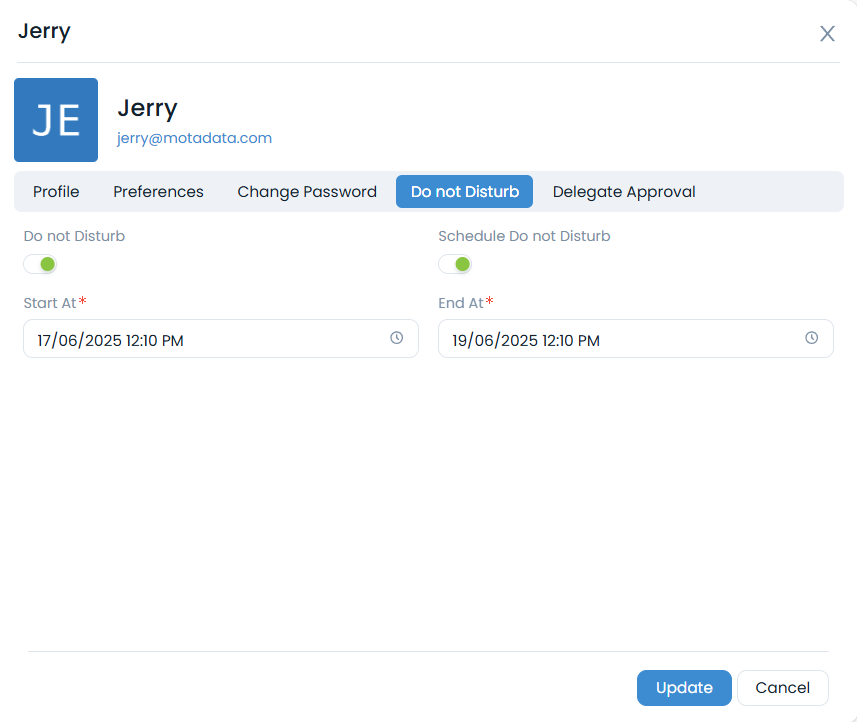Disable the Schedule Do not Disturb switch
The width and height of the screenshot is (857, 722).
pos(456,264)
